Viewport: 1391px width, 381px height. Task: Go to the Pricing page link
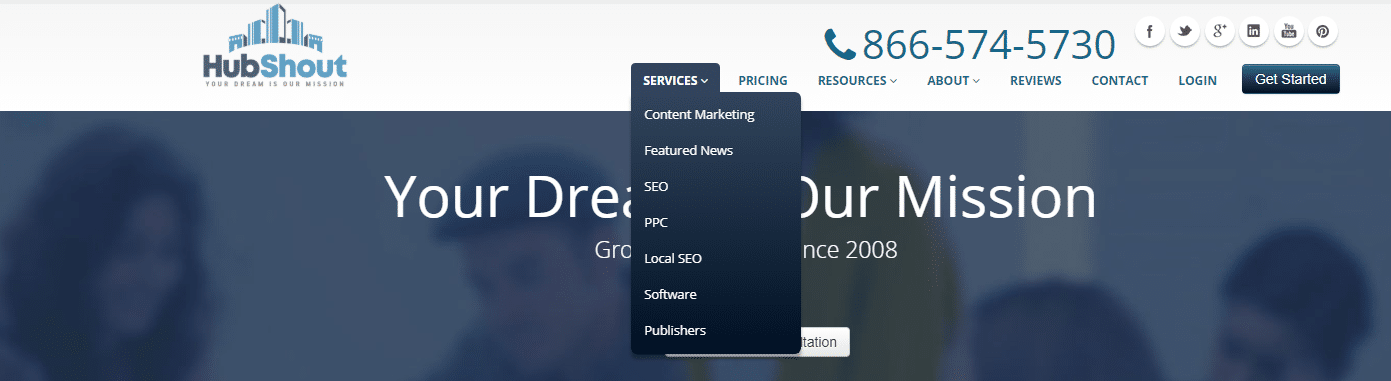pyautogui.click(x=763, y=80)
